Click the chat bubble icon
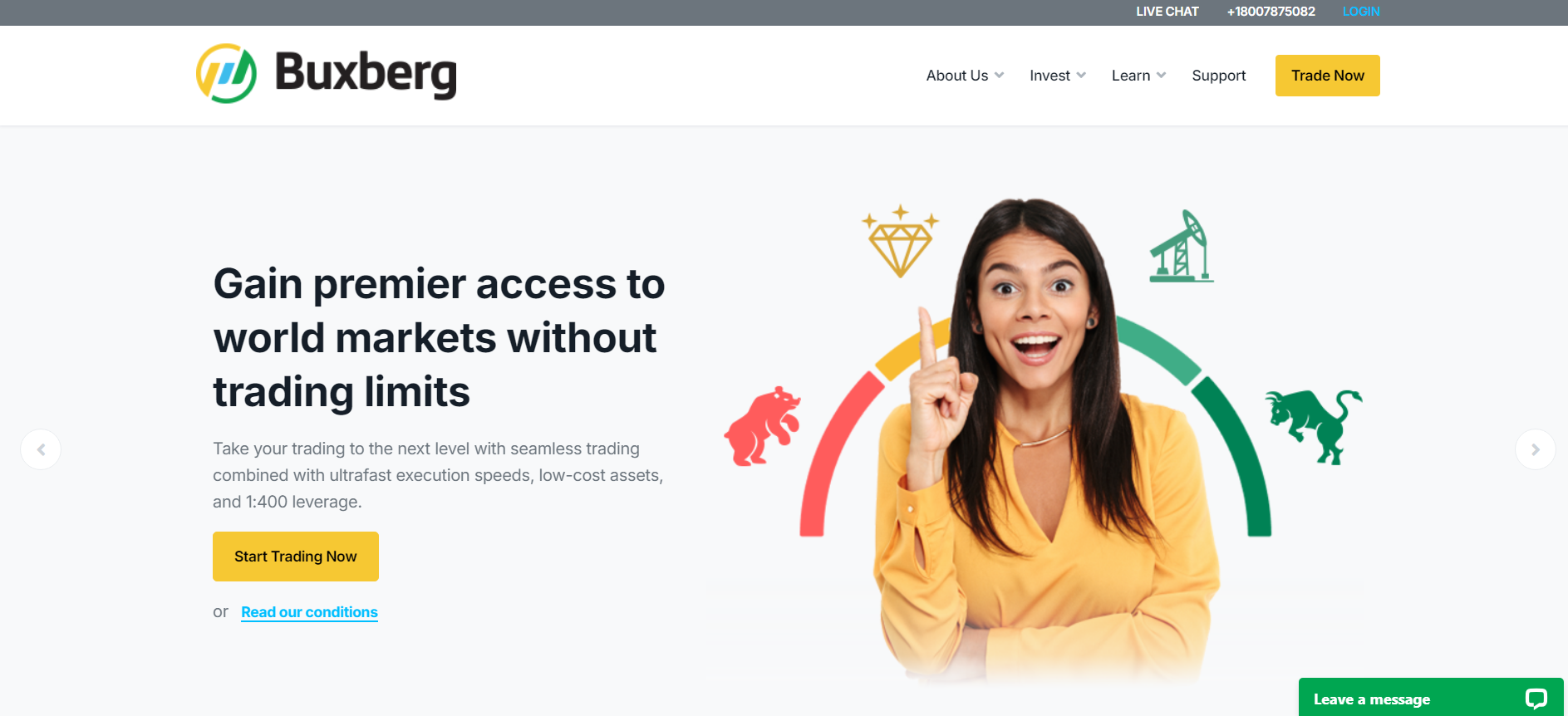Image resolution: width=1568 pixels, height=716 pixels. [x=1536, y=699]
